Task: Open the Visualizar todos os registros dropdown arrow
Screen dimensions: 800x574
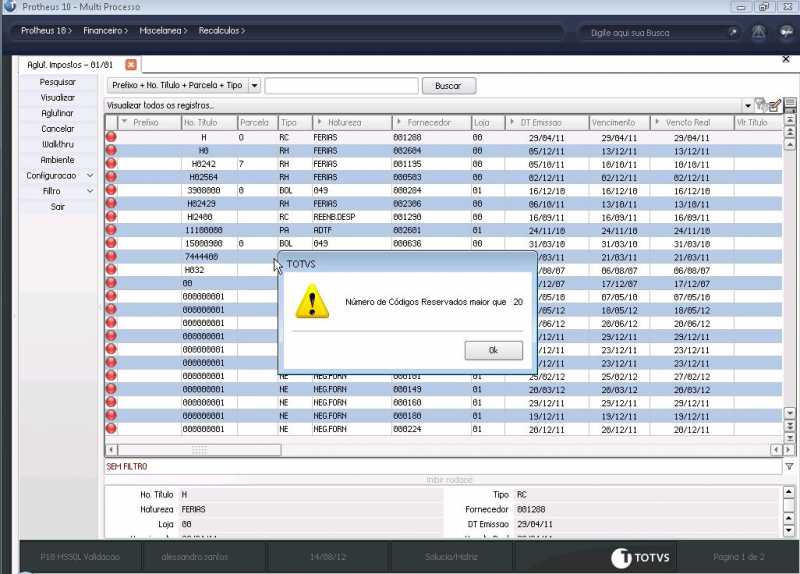Action: point(747,106)
